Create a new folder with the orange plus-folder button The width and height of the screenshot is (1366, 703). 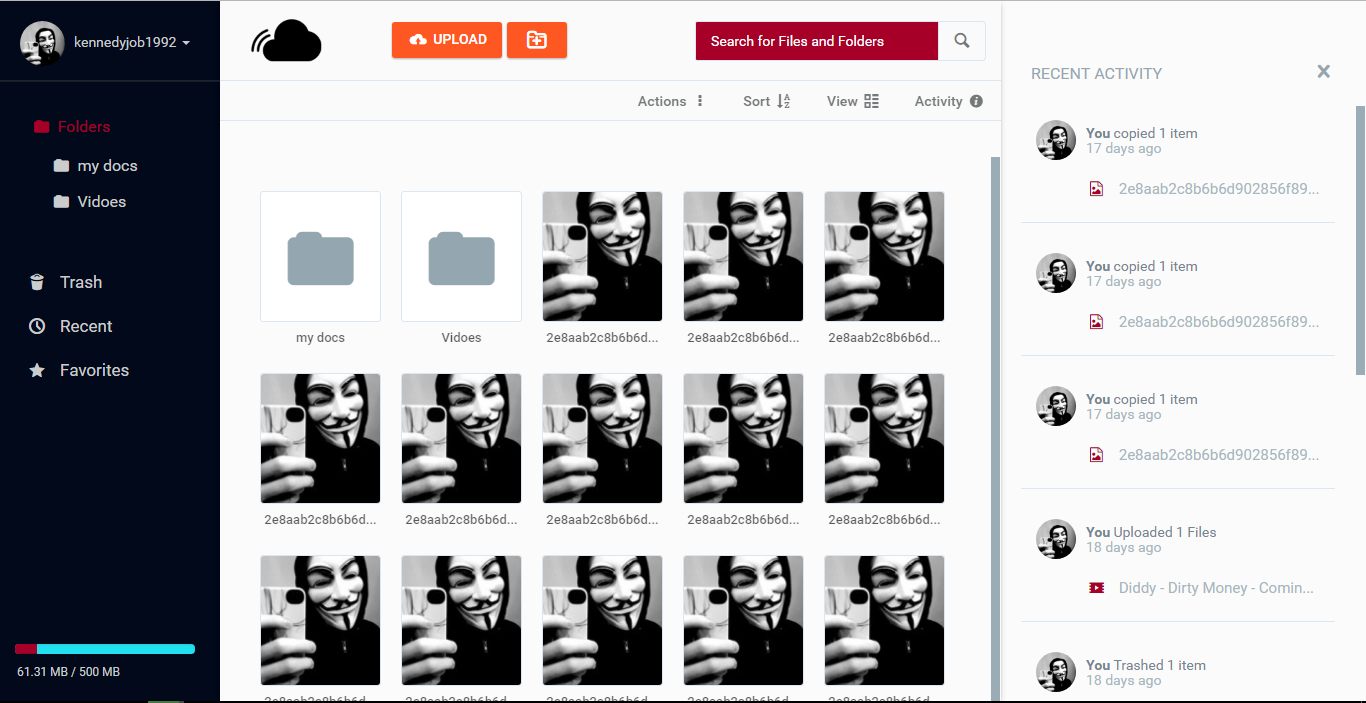pos(537,40)
